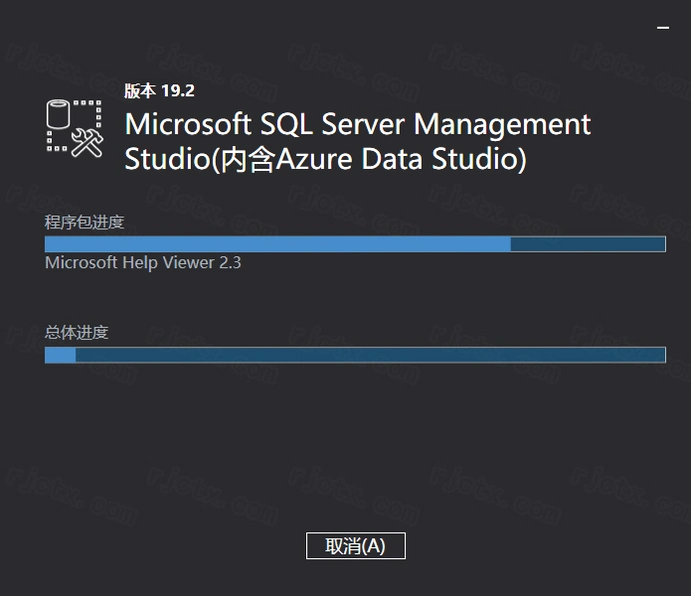691x596 pixels.
Task: Click the word Management in the title
Action: 502,124
